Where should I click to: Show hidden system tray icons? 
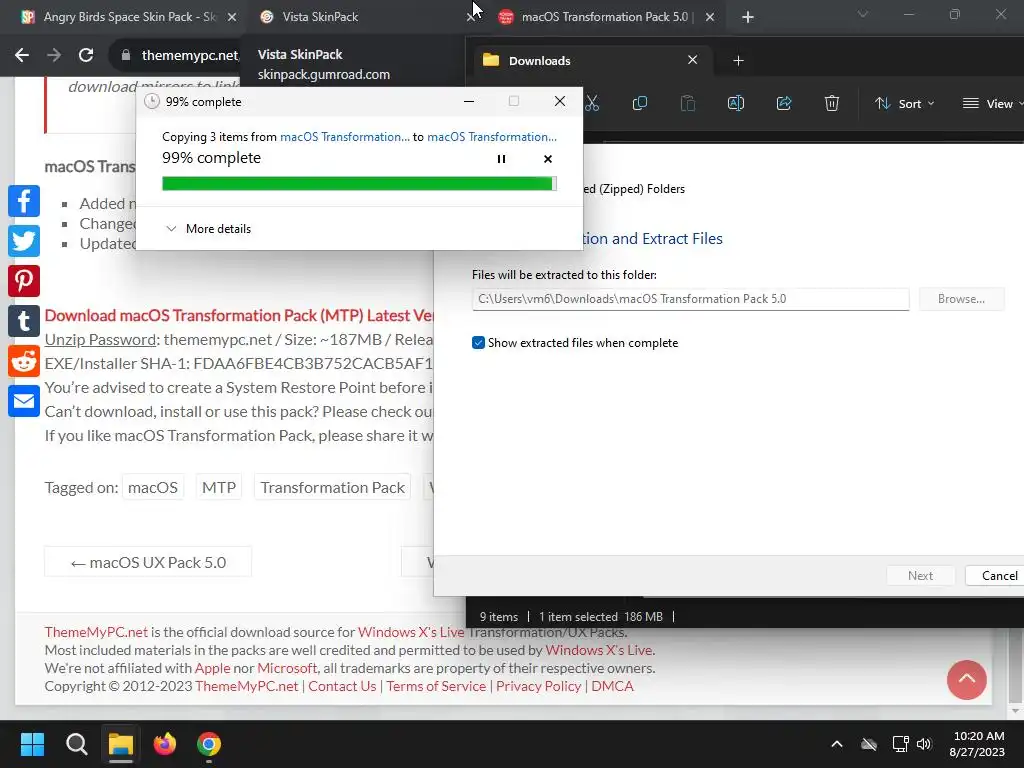(837, 744)
